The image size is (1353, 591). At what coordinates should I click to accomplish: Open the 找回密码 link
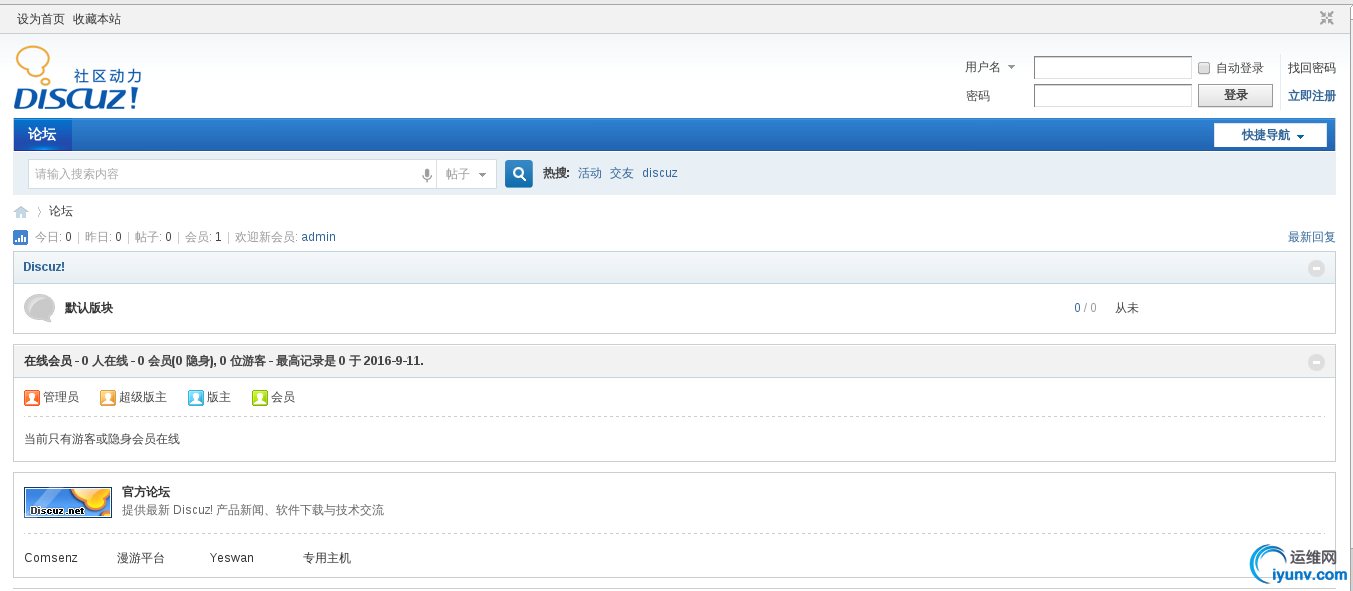pyautogui.click(x=1312, y=68)
